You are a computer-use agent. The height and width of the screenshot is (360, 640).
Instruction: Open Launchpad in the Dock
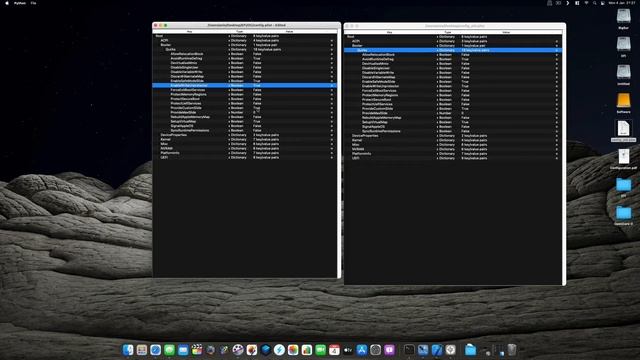click(142, 350)
